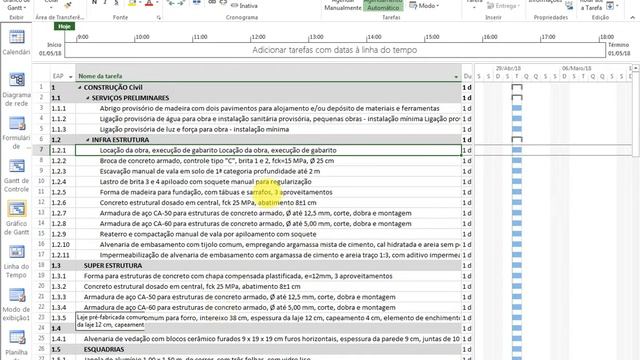Open Nome da tarefa column dropdown
Screen dimensions: 640x360
456,76
